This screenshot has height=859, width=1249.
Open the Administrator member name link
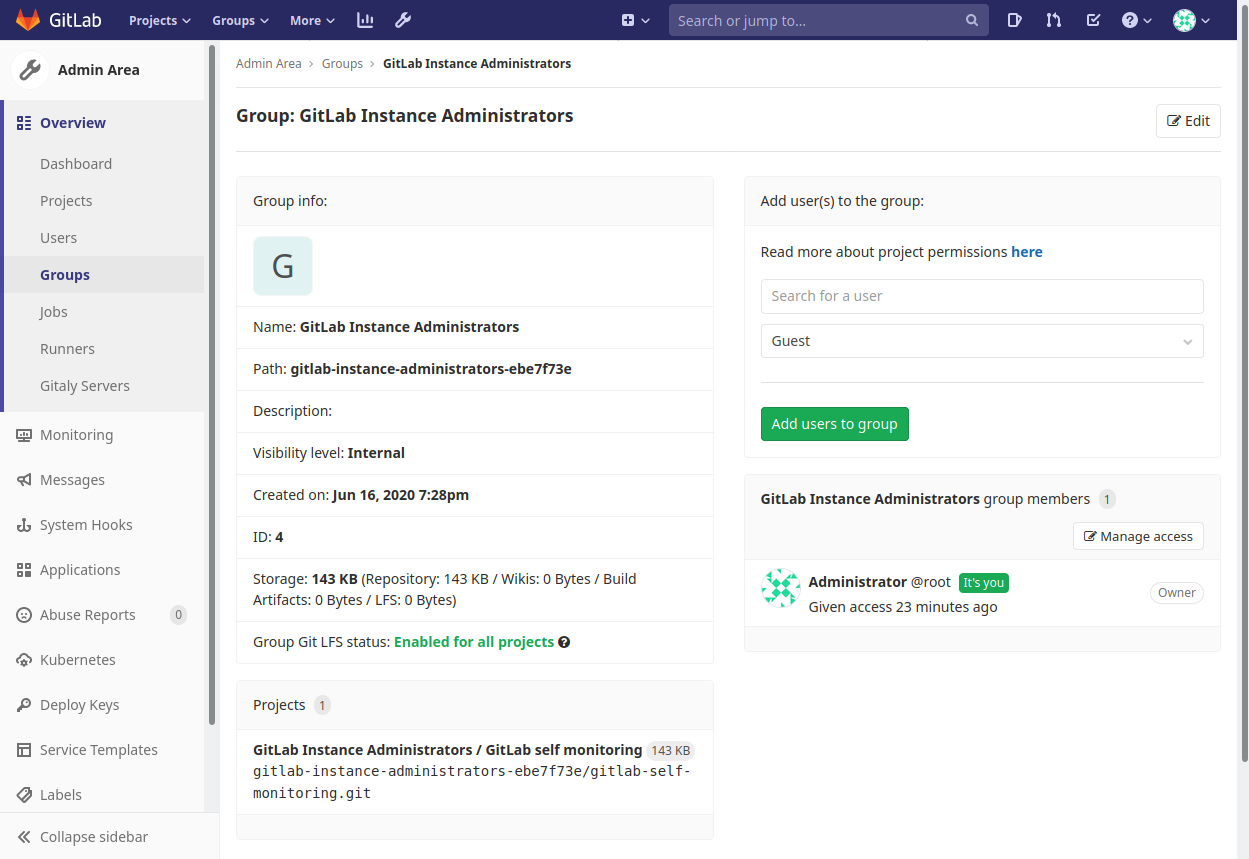858,582
